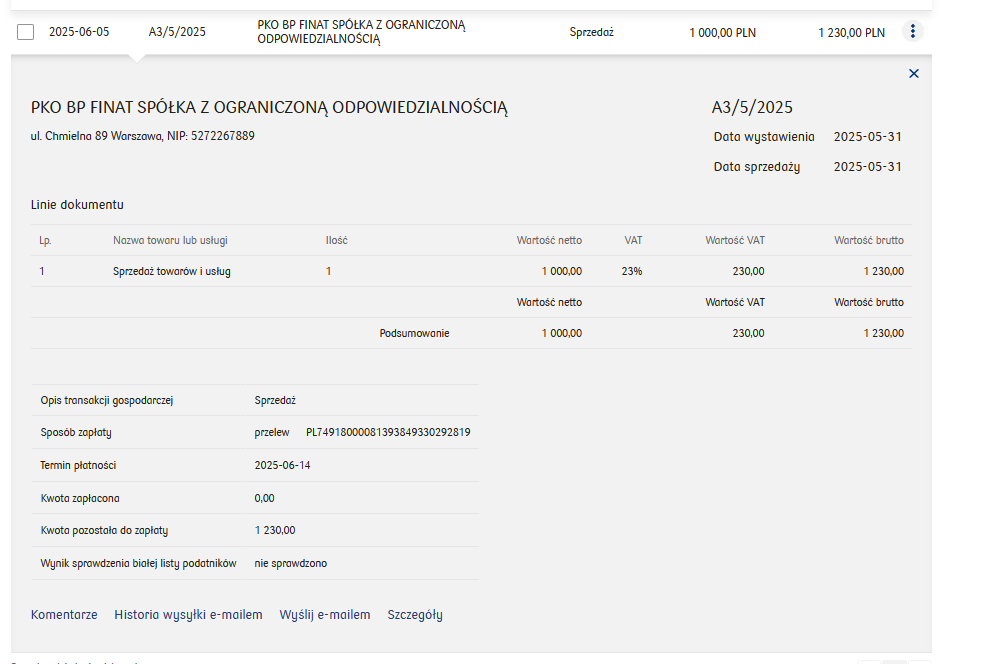Click the Kwota zapłacona value 0,00

coord(264,498)
